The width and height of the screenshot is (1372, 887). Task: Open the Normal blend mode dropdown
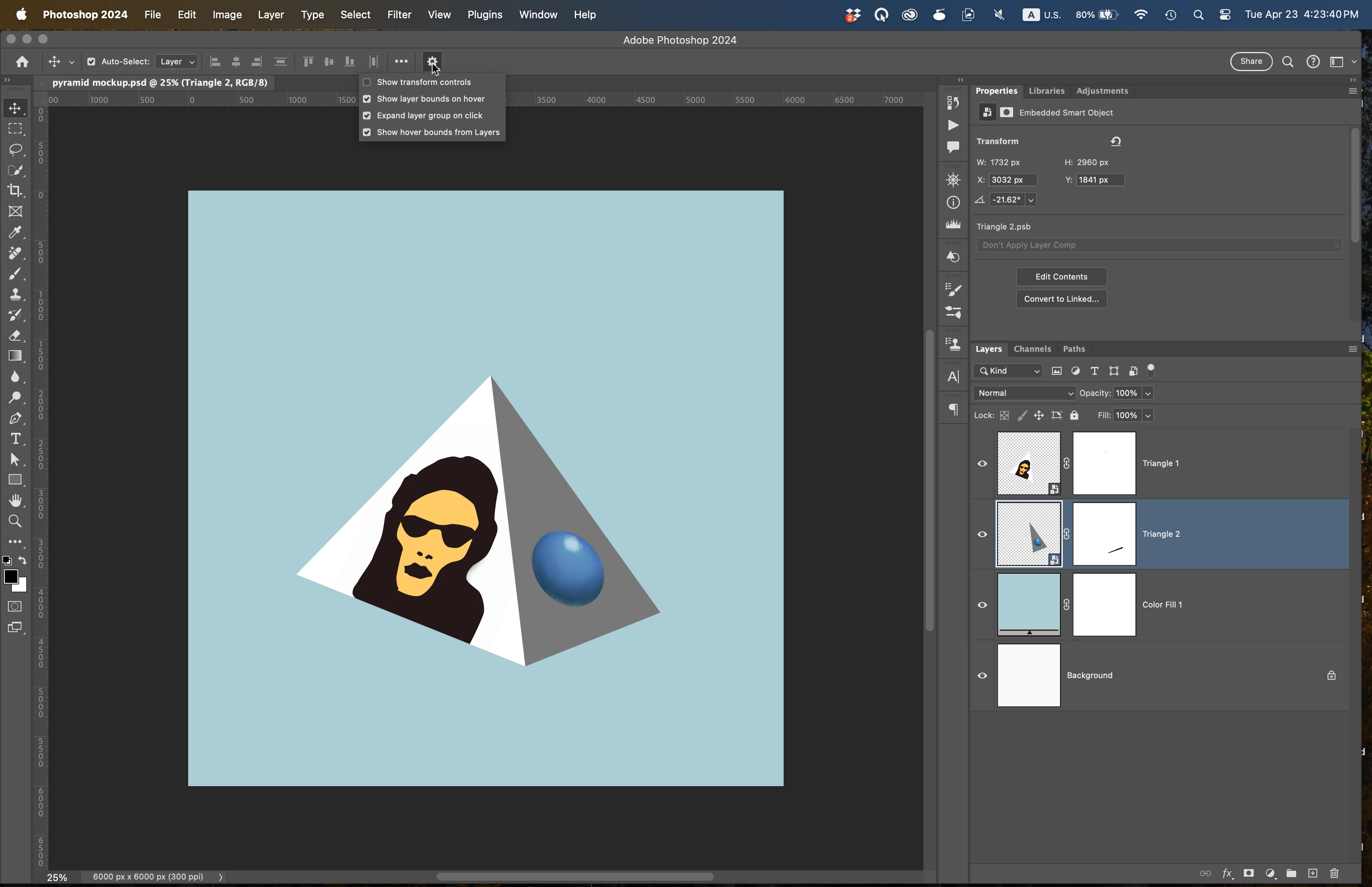1025,393
